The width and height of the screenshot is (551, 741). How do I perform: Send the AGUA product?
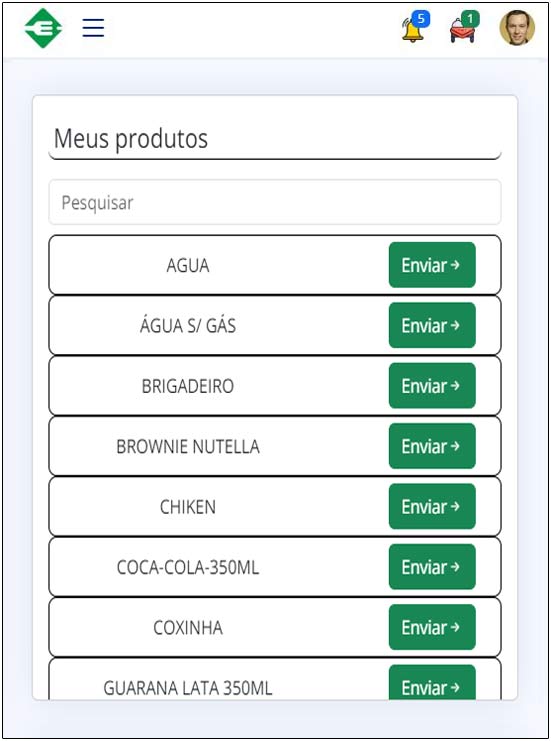coord(432,265)
